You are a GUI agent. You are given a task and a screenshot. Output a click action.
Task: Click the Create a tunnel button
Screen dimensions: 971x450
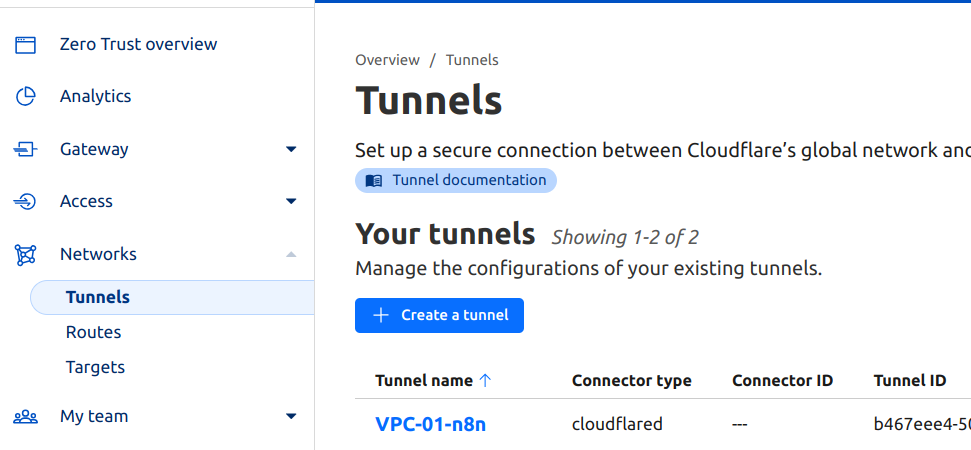click(439, 315)
